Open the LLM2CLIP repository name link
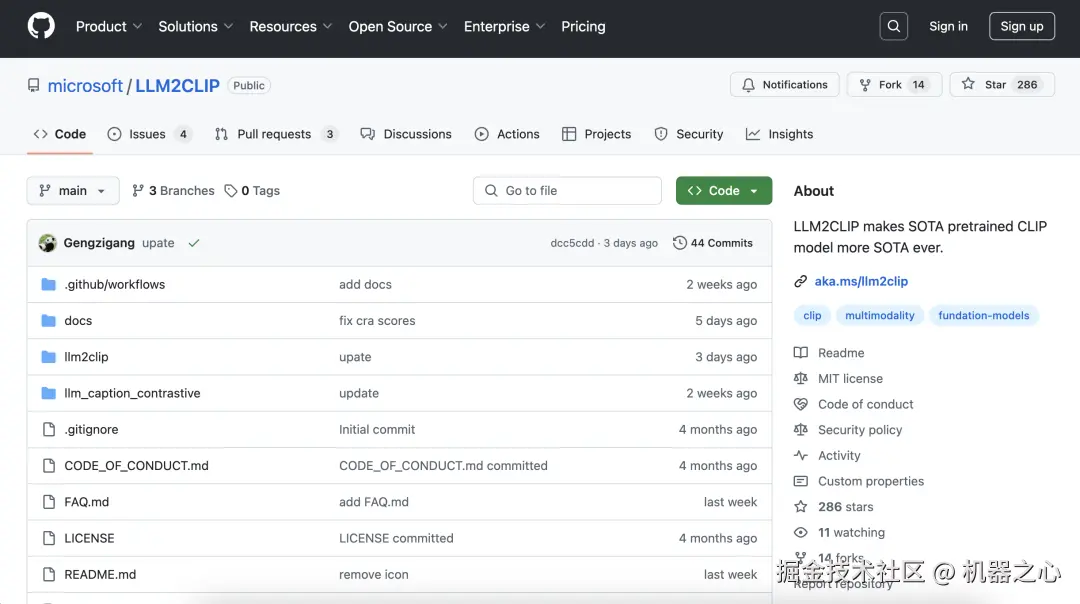 177,85
